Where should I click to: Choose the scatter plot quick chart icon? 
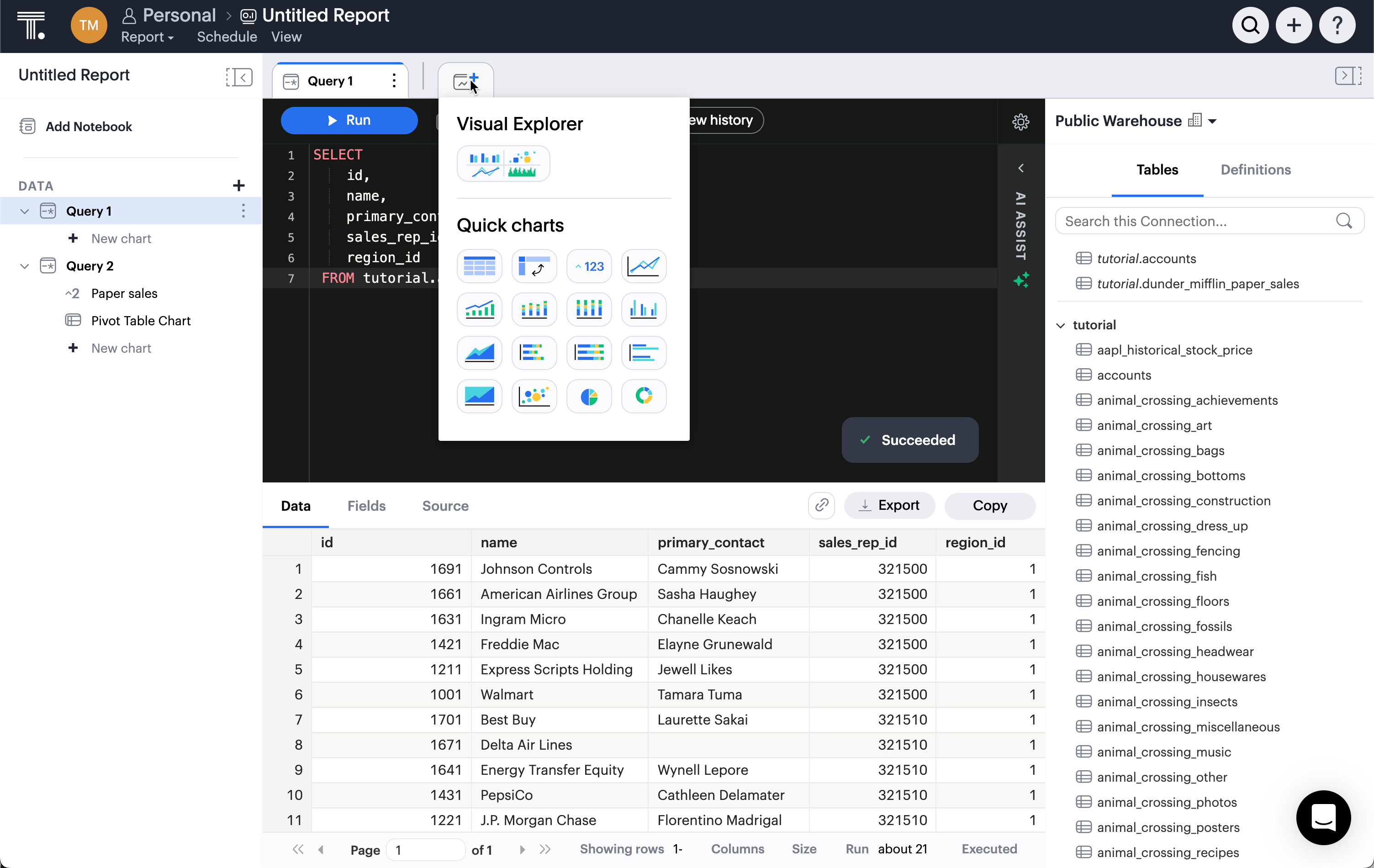point(534,396)
